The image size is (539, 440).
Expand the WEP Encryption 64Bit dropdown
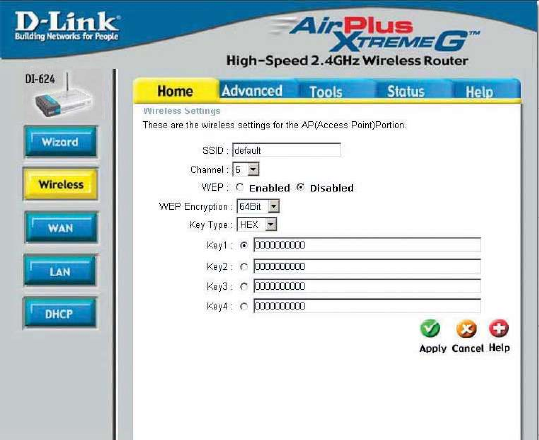(258, 206)
